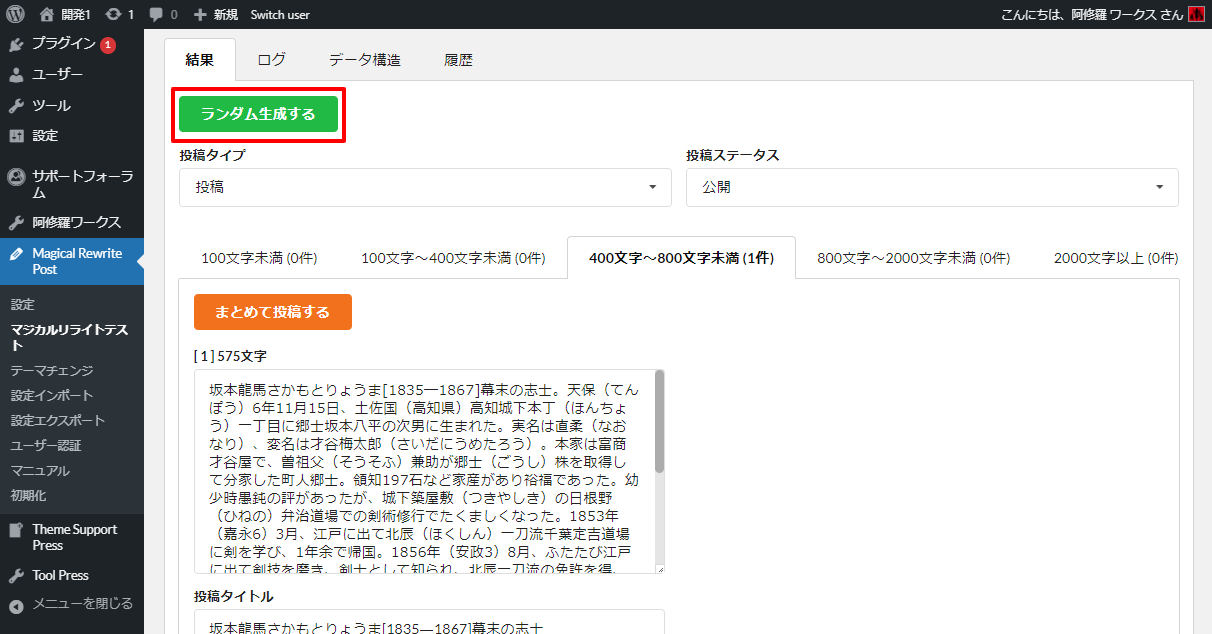Select the 800文字～2000文字未満 tab

913,258
